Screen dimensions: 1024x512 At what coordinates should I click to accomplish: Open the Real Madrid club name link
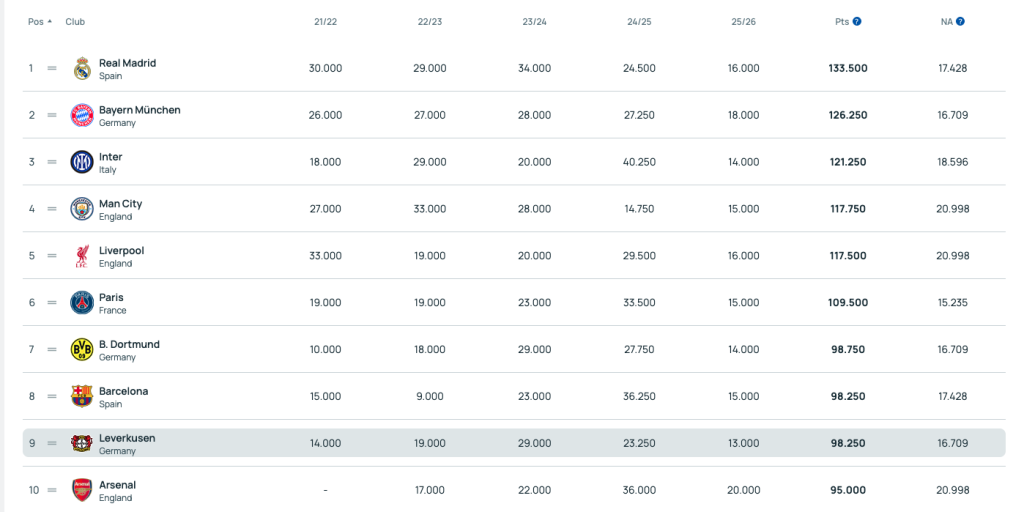127,63
